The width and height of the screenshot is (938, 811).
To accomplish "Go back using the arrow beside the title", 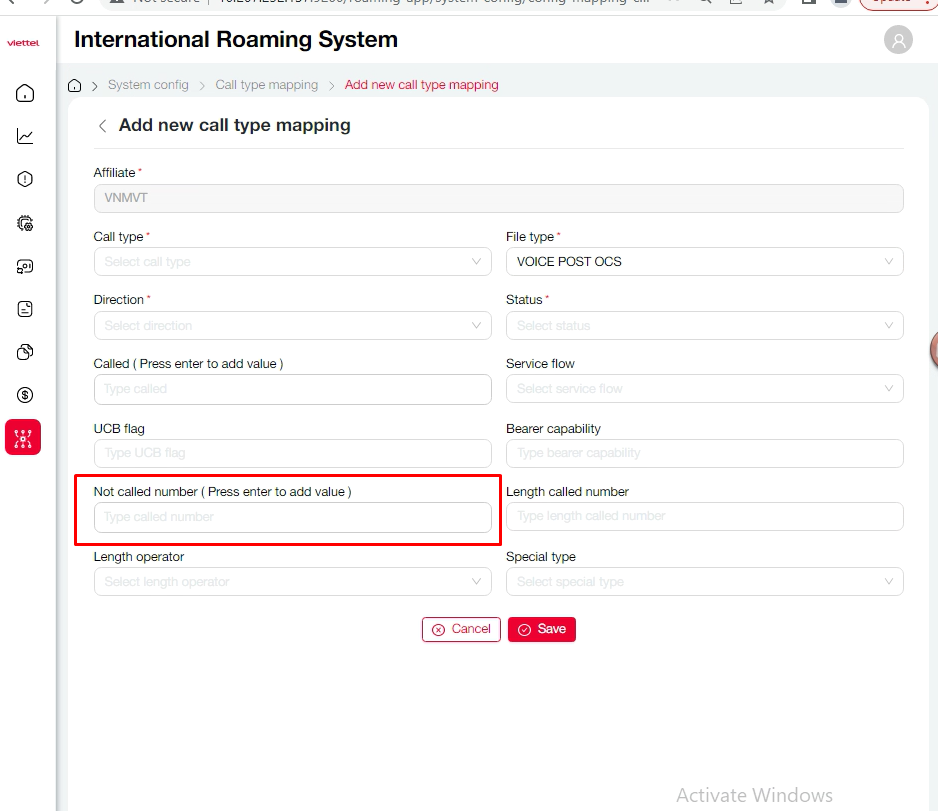I will click(x=102, y=126).
